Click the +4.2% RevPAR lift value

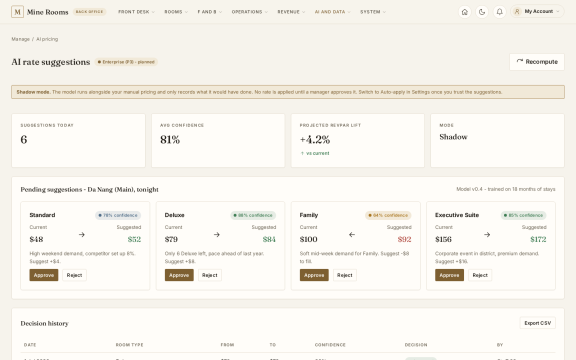pos(315,140)
